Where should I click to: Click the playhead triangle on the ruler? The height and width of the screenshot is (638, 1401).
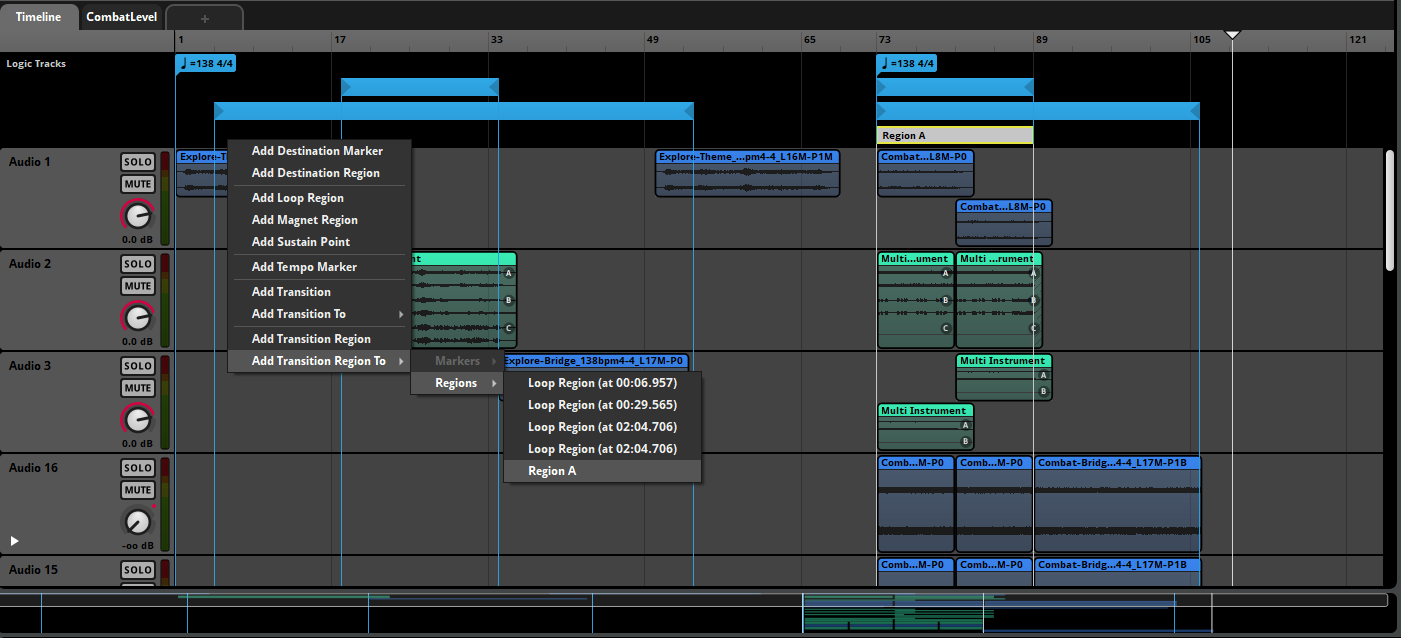coord(1232,35)
